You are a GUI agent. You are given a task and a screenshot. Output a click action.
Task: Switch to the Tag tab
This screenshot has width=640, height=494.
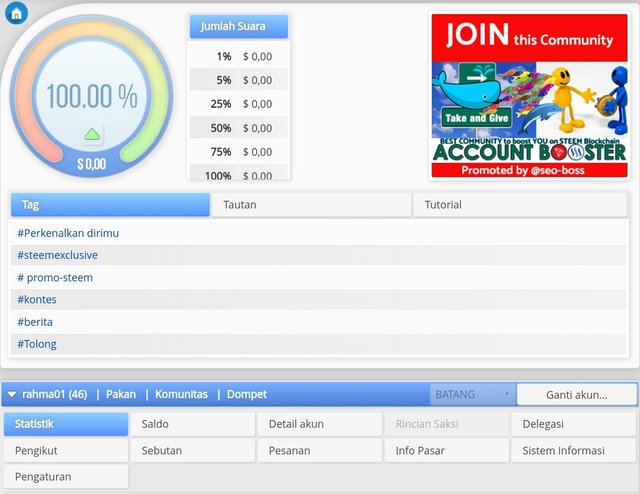110,205
